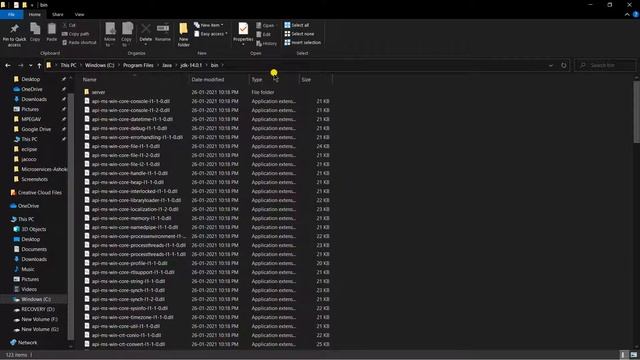
Task: Open the recent locations dropdown arrow
Action: tap(30, 65)
